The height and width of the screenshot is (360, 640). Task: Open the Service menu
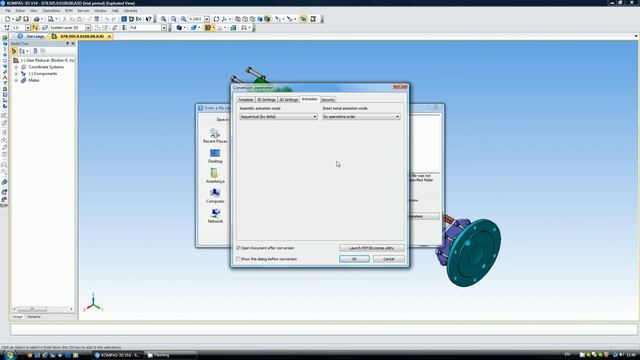coord(83,11)
